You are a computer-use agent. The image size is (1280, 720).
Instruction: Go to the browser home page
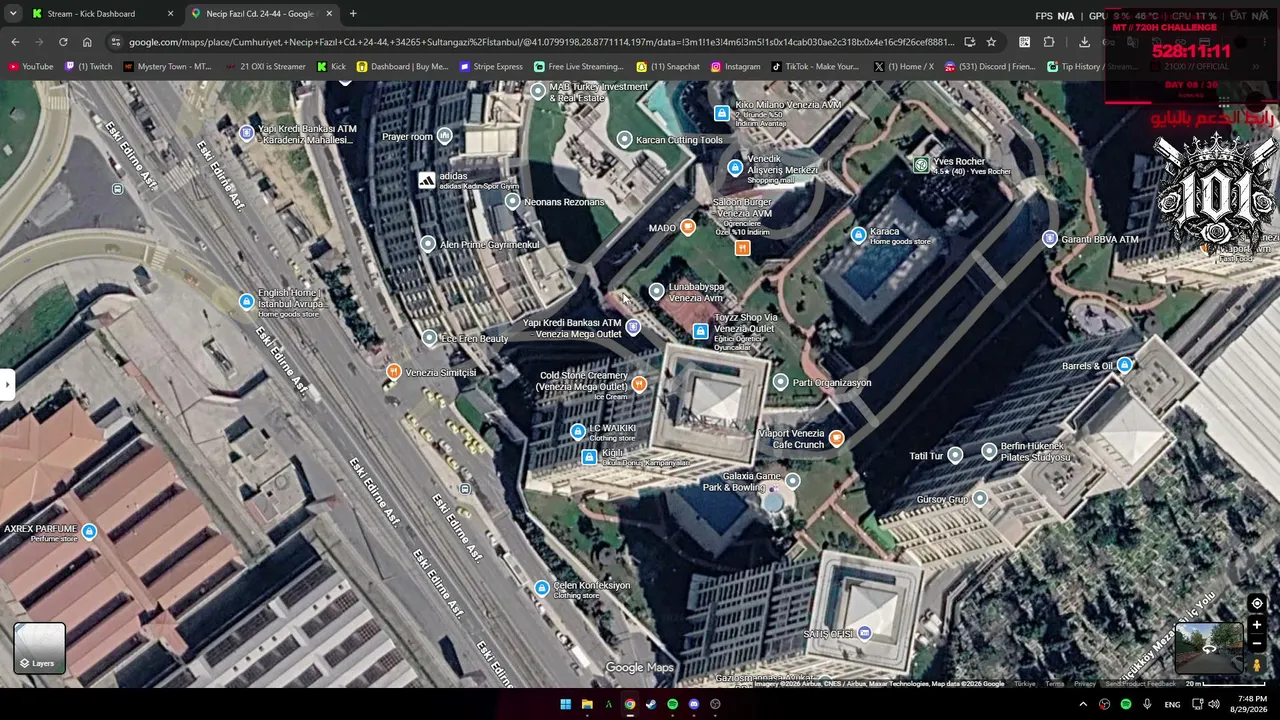[x=87, y=42]
